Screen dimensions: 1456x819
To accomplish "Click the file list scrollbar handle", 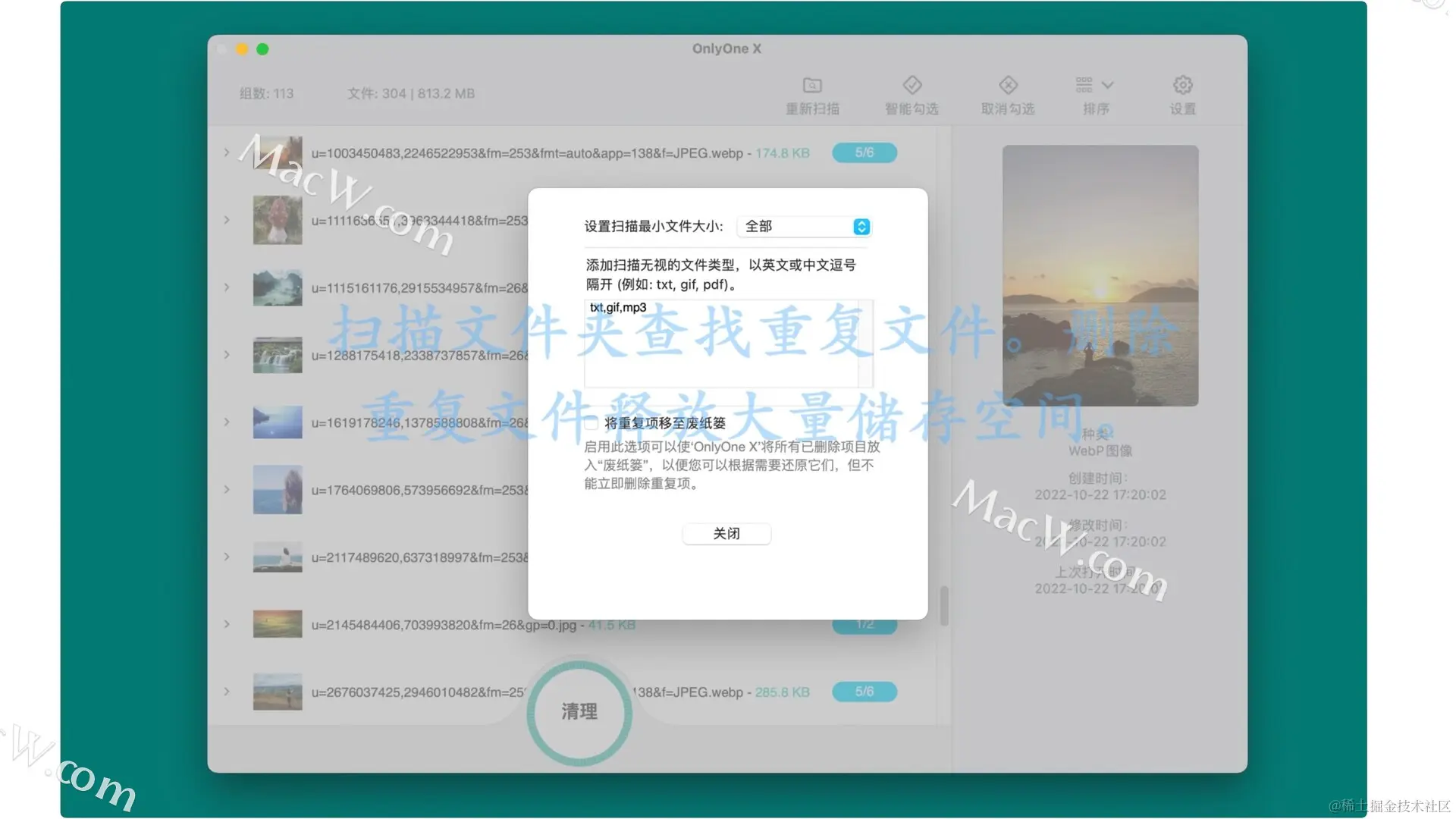I will point(944,605).
